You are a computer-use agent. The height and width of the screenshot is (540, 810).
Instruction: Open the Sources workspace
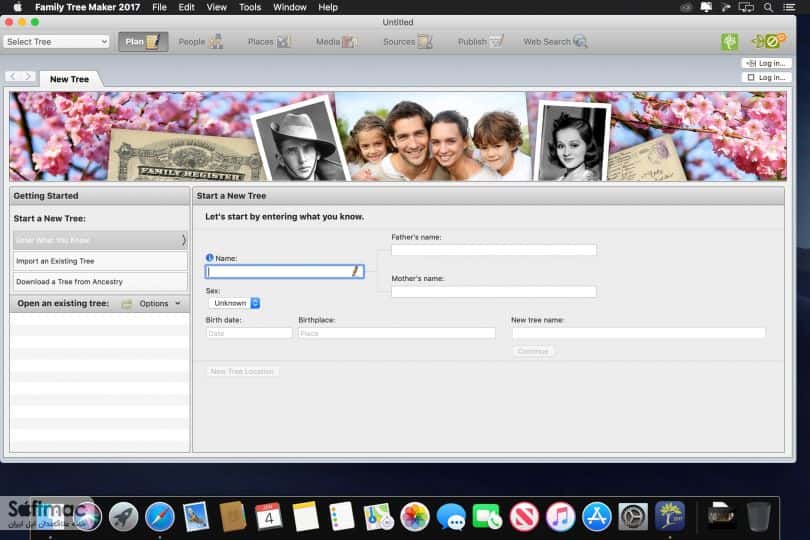click(408, 42)
